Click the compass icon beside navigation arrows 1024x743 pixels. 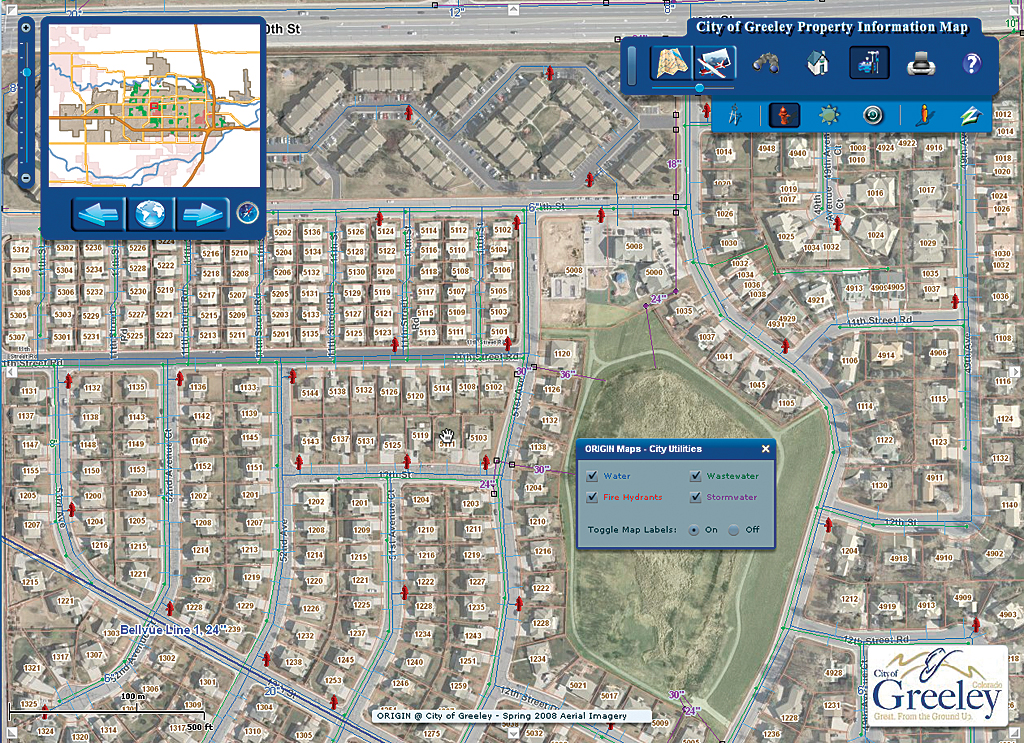(248, 213)
